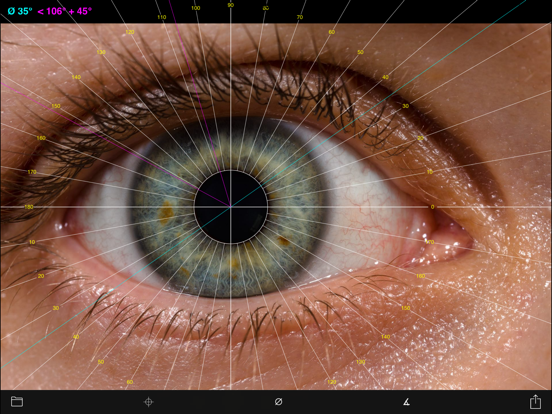Click the cyan Ø 35° readout
The width and height of the screenshot is (552, 414).
pyautogui.click(x=20, y=11)
